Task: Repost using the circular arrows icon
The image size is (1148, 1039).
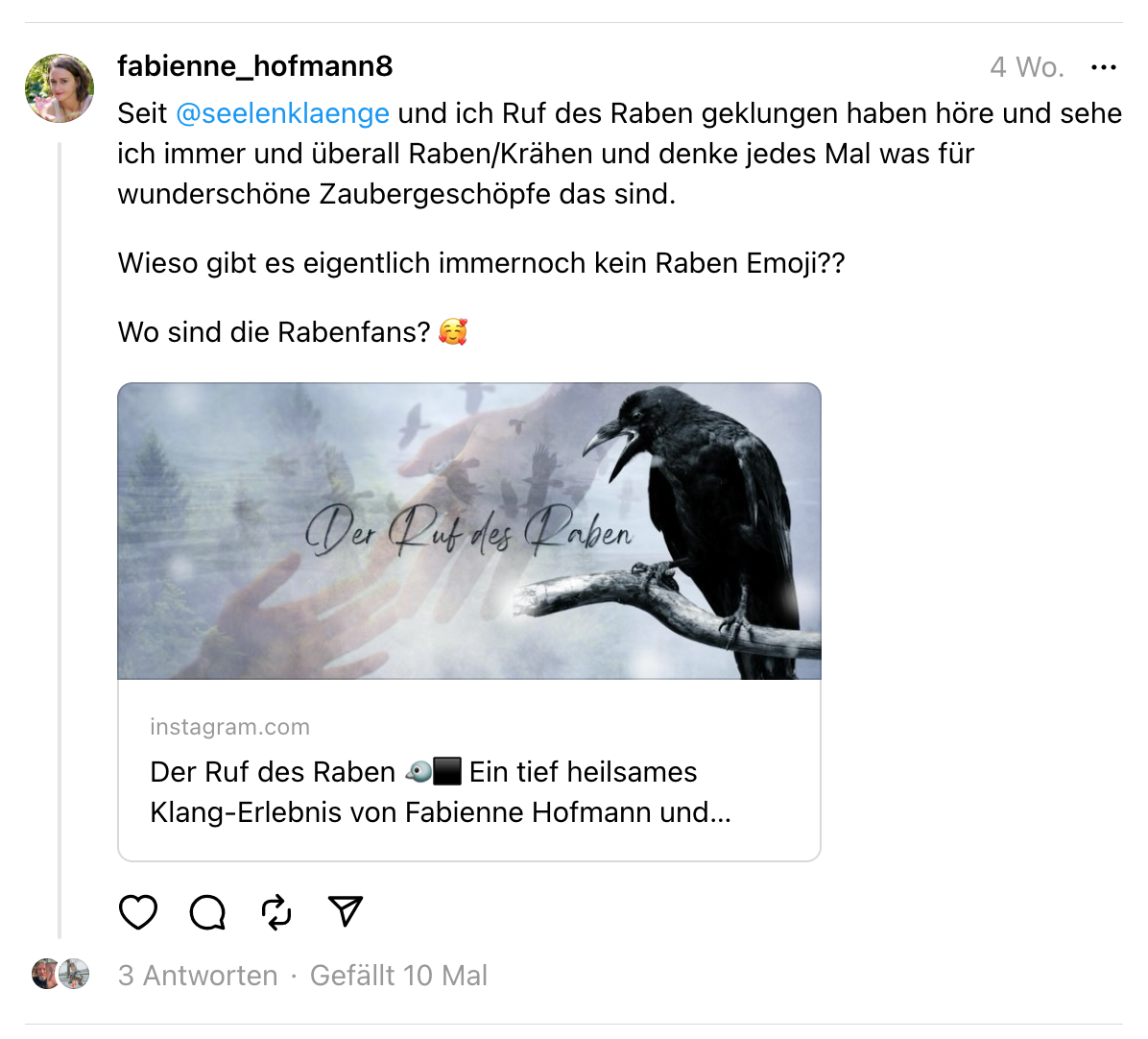Action: [x=276, y=912]
